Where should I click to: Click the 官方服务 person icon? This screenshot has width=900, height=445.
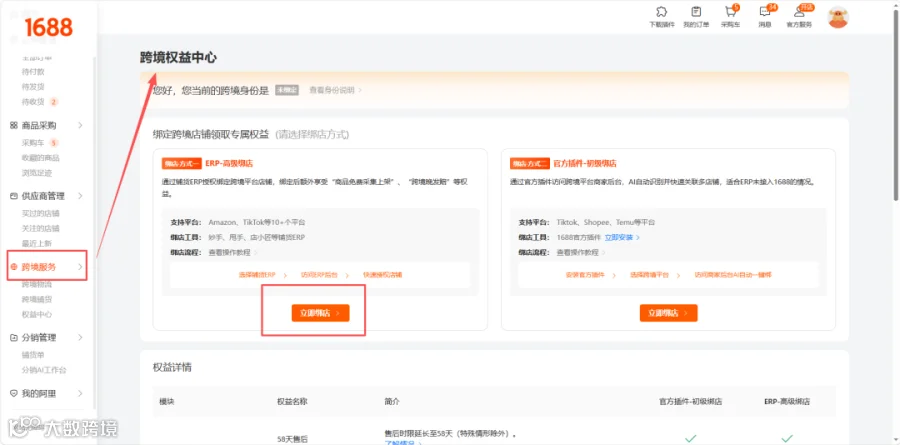[x=799, y=12]
